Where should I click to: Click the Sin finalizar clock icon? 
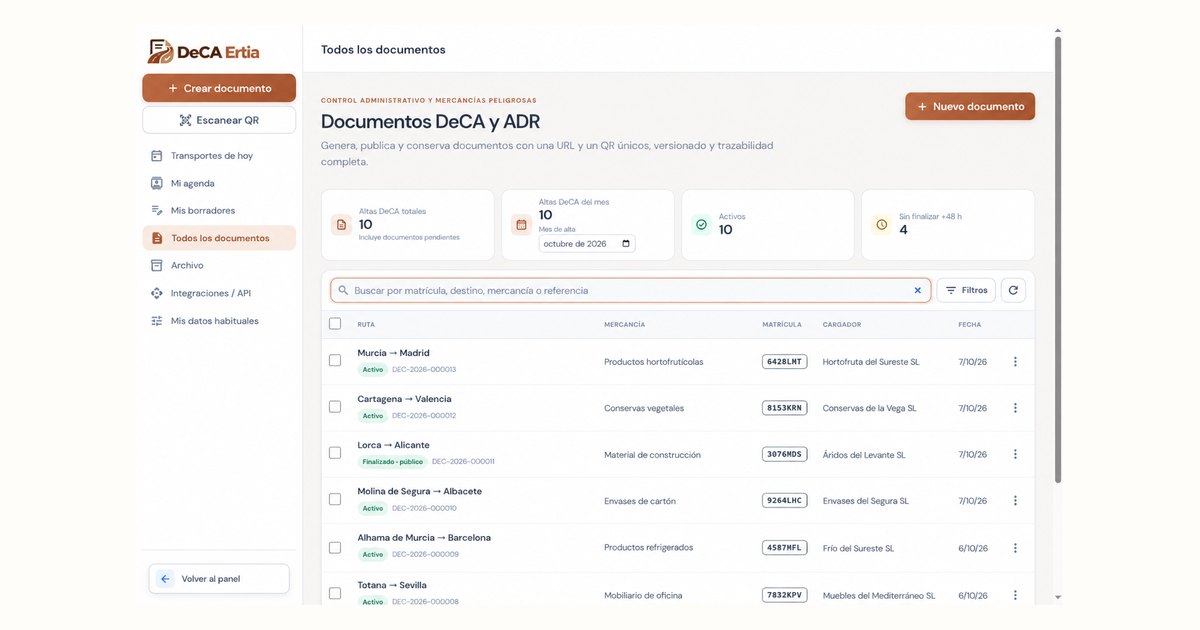pyautogui.click(x=881, y=225)
